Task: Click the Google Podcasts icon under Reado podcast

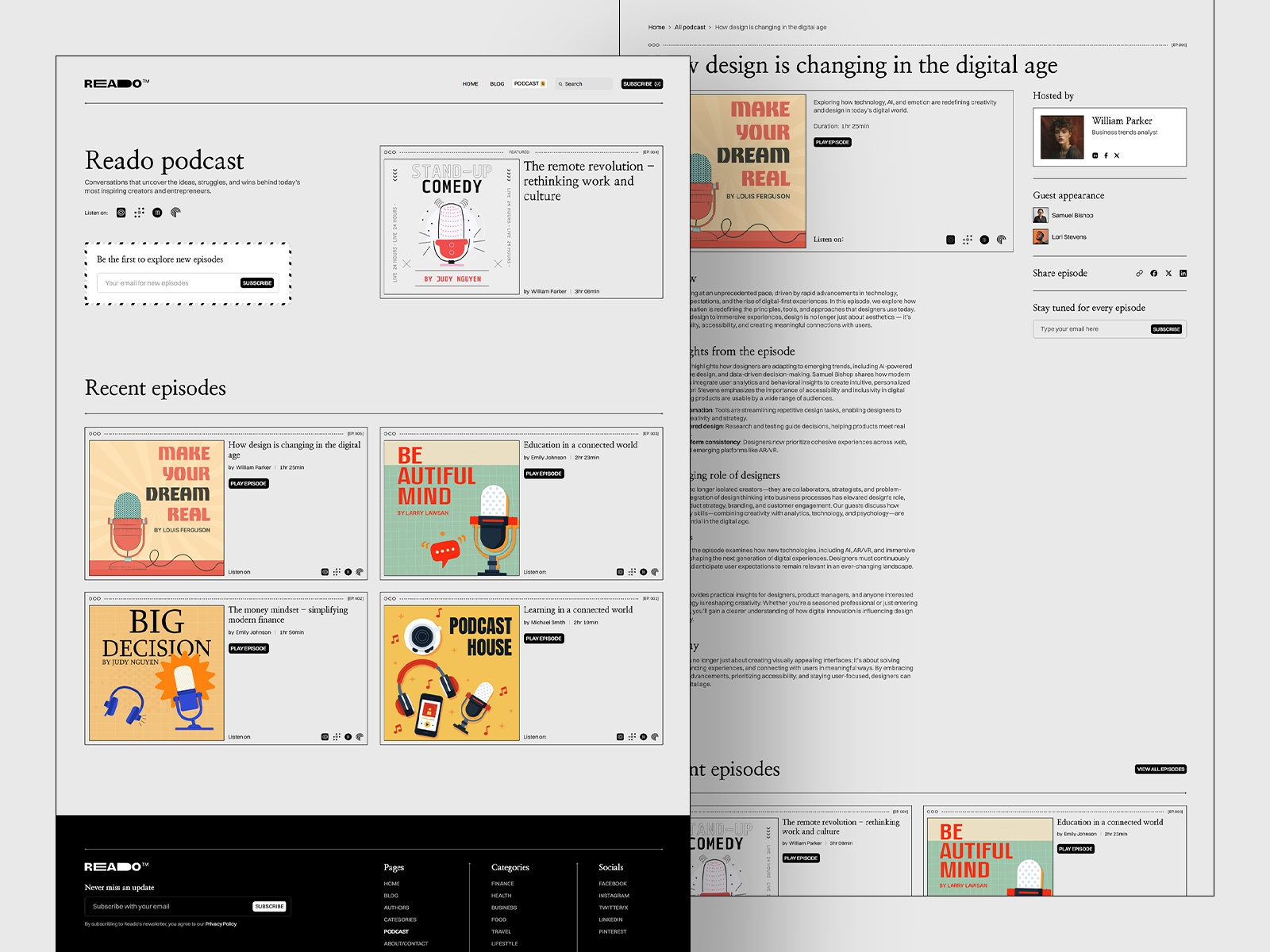Action: [x=139, y=212]
